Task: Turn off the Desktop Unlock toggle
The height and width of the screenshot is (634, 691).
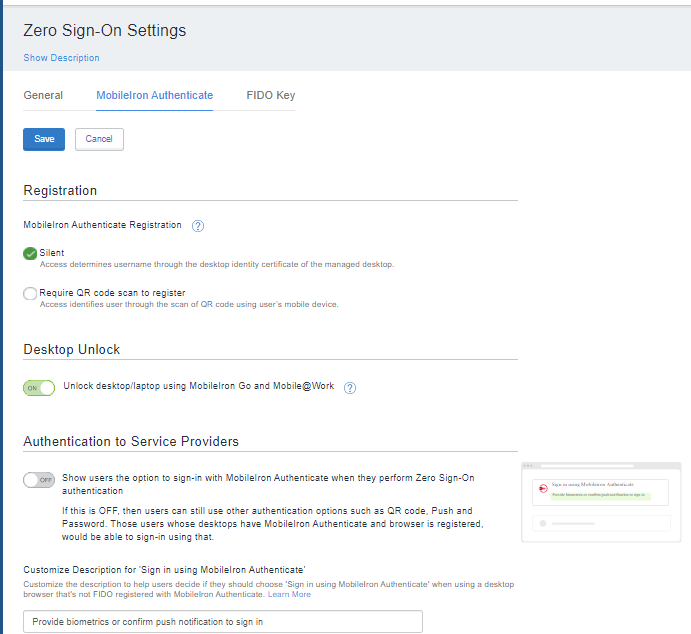Action: coord(39,388)
